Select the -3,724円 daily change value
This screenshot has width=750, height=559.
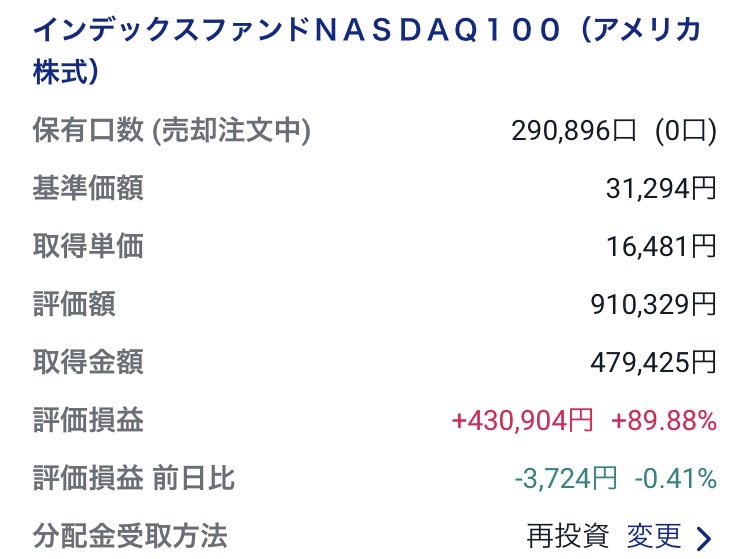coord(566,478)
